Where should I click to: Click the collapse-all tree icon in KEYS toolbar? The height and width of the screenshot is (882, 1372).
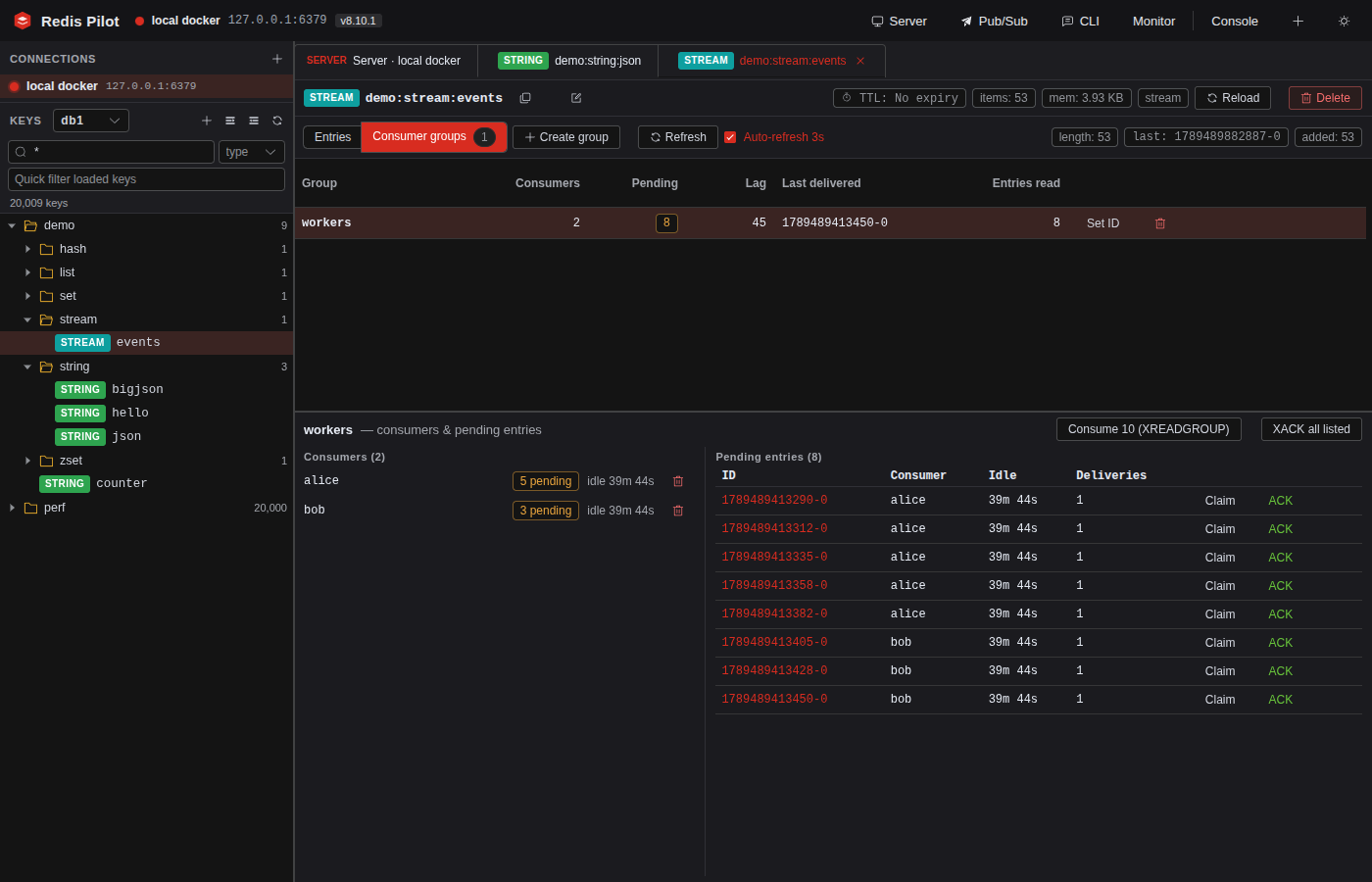tap(254, 121)
